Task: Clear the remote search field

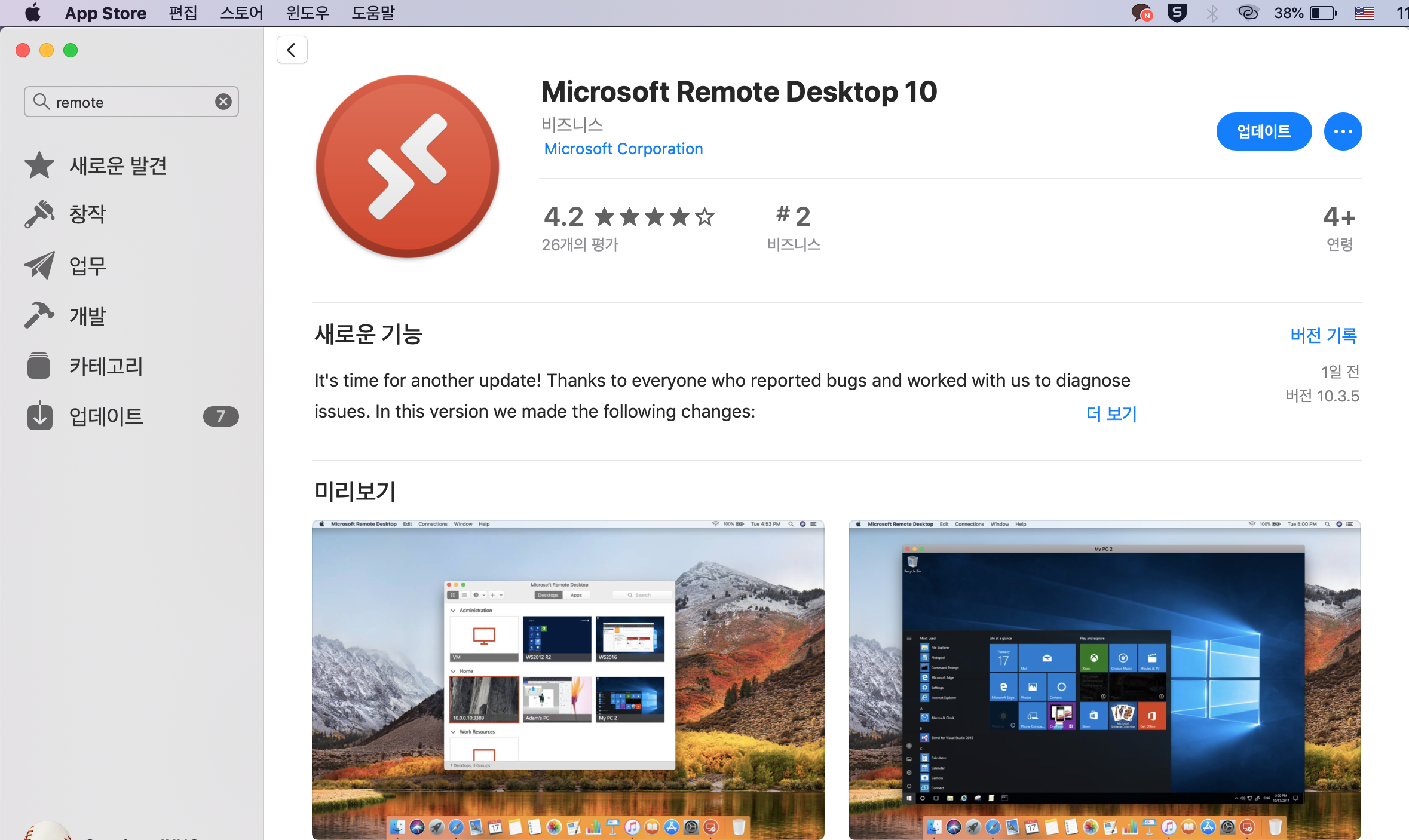Action: click(223, 102)
